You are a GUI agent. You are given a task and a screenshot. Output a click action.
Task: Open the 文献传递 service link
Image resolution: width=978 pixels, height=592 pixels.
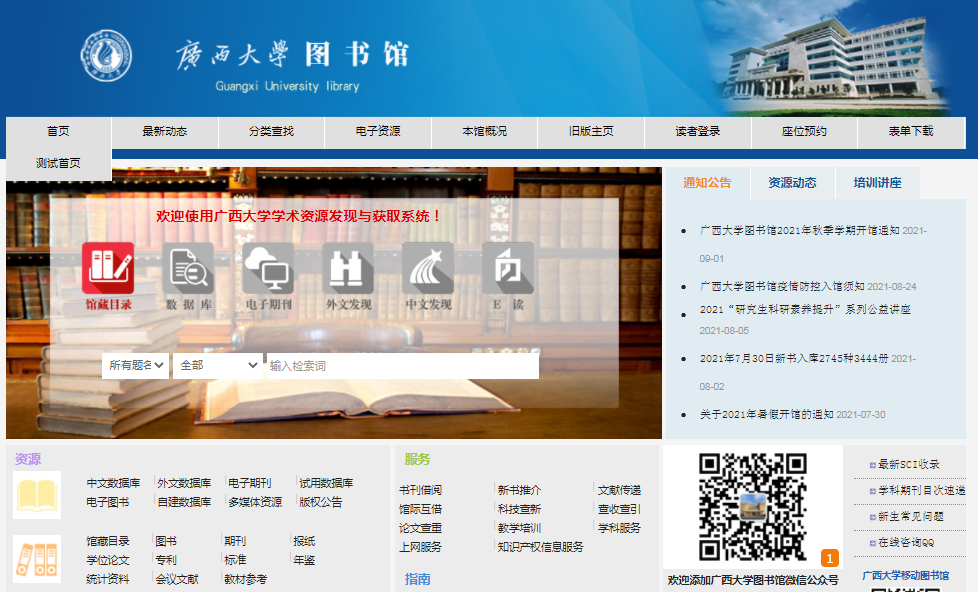tap(619, 490)
